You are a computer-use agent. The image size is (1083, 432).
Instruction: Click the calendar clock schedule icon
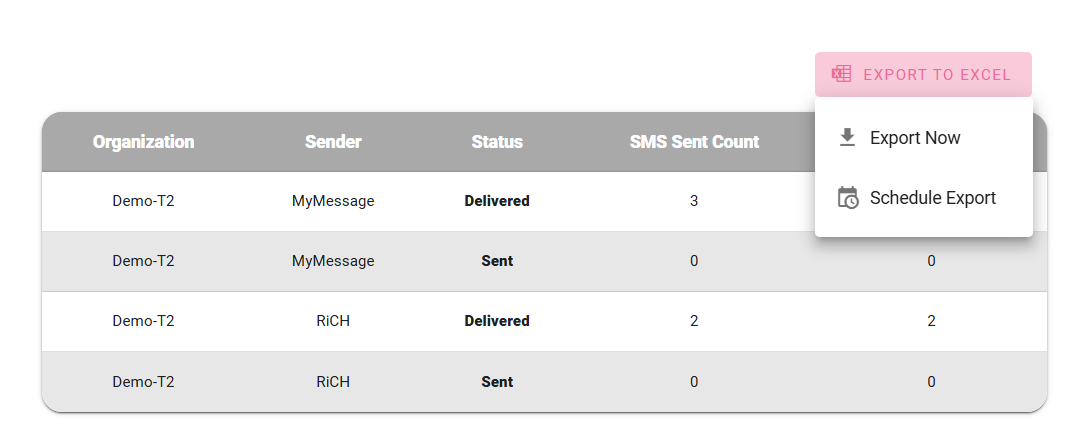[x=847, y=198]
